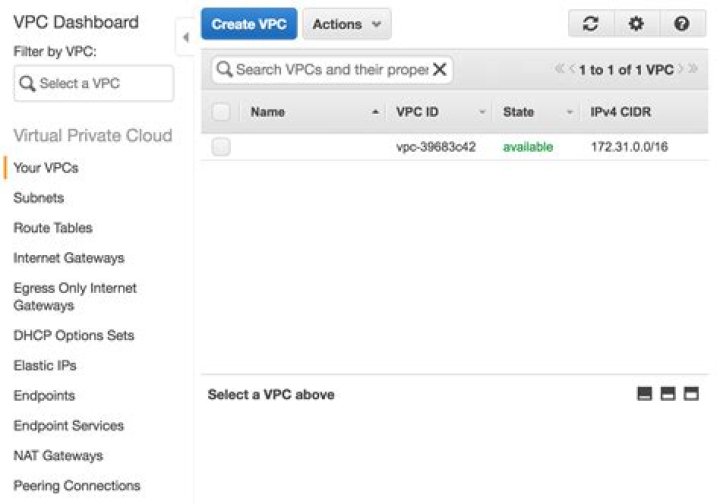
Task: Click the Create VPC button
Action: click(x=249, y=24)
